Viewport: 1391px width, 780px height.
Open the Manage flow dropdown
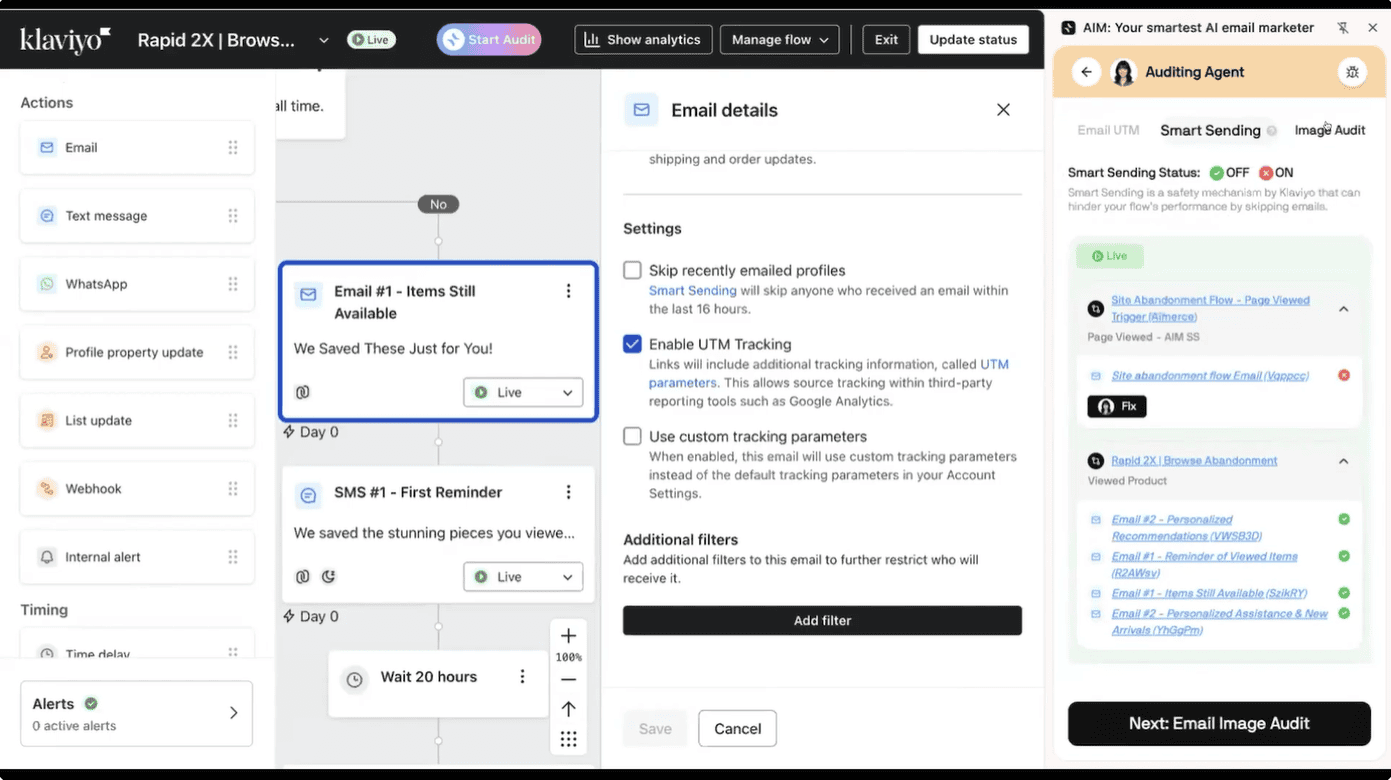tap(780, 40)
